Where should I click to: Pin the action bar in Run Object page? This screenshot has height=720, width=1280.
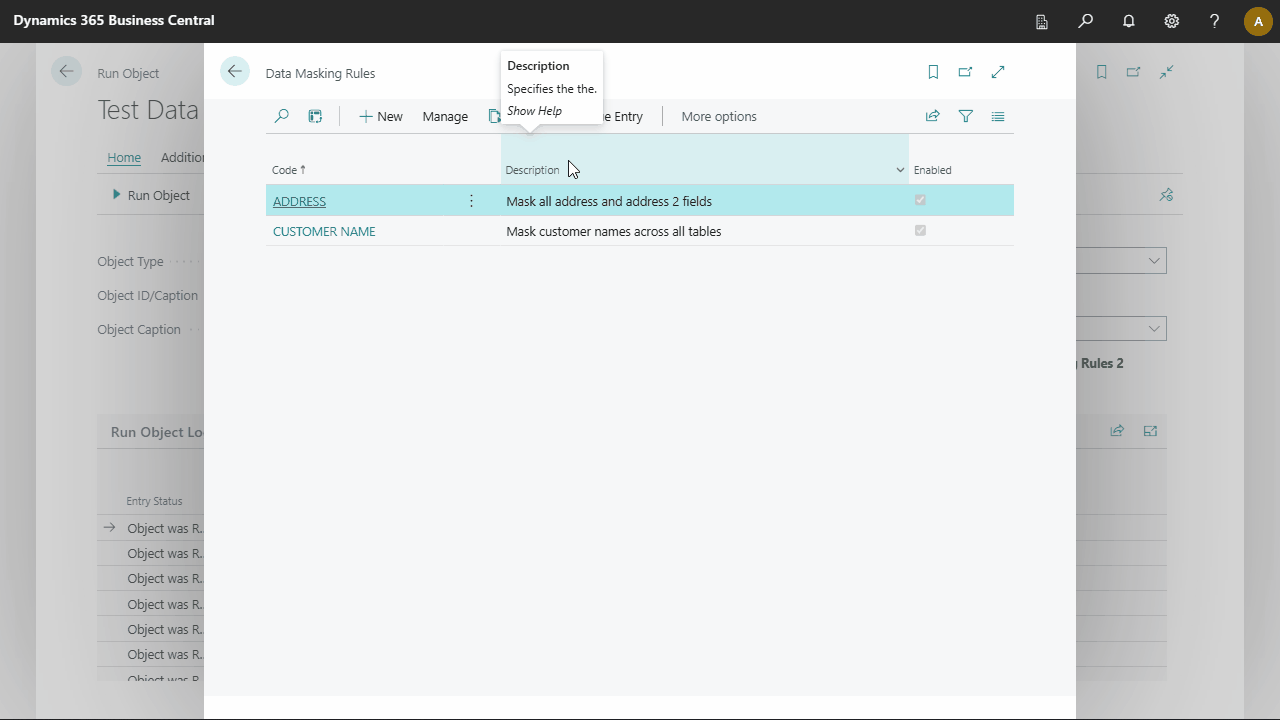click(1166, 195)
